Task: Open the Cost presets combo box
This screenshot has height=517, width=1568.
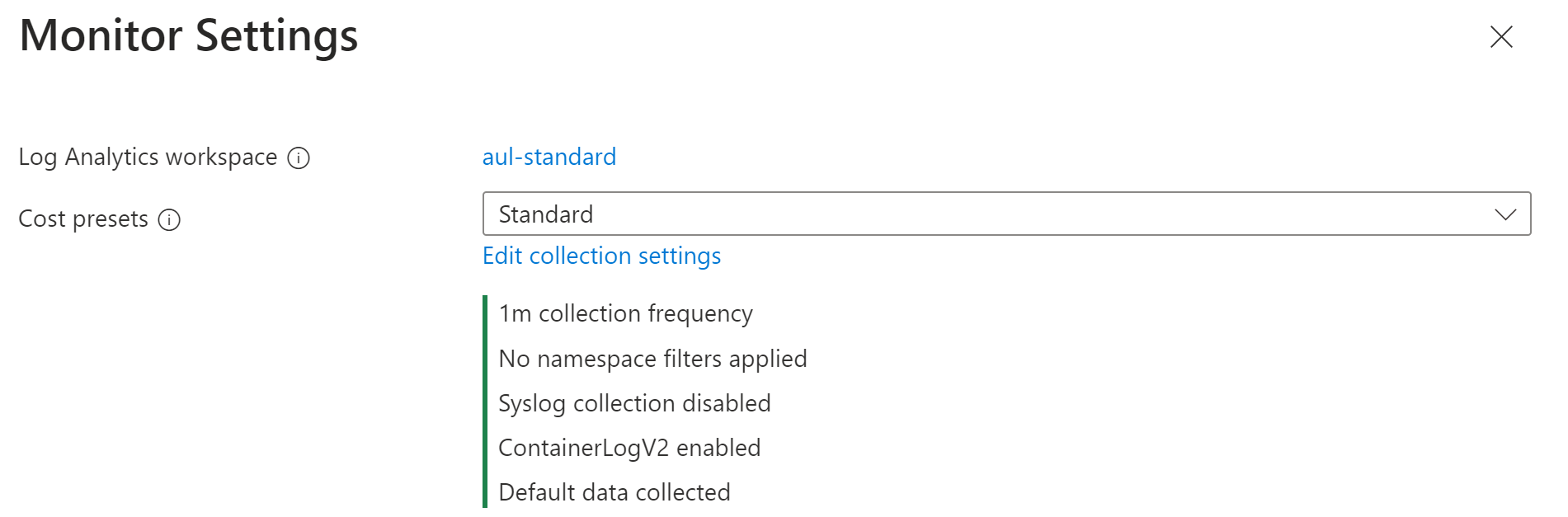Action: coord(990,214)
